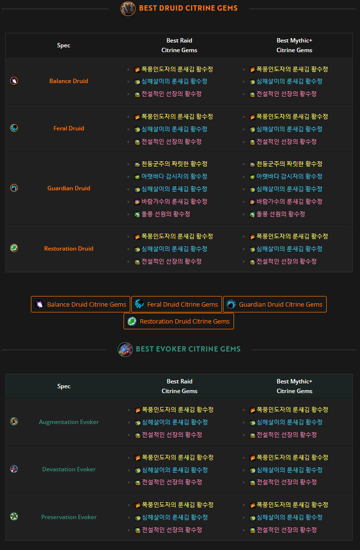This screenshot has height=550, width=360.
Task: Click the Feral Druid spec icon in the table
Action: pyautogui.click(x=14, y=128)
